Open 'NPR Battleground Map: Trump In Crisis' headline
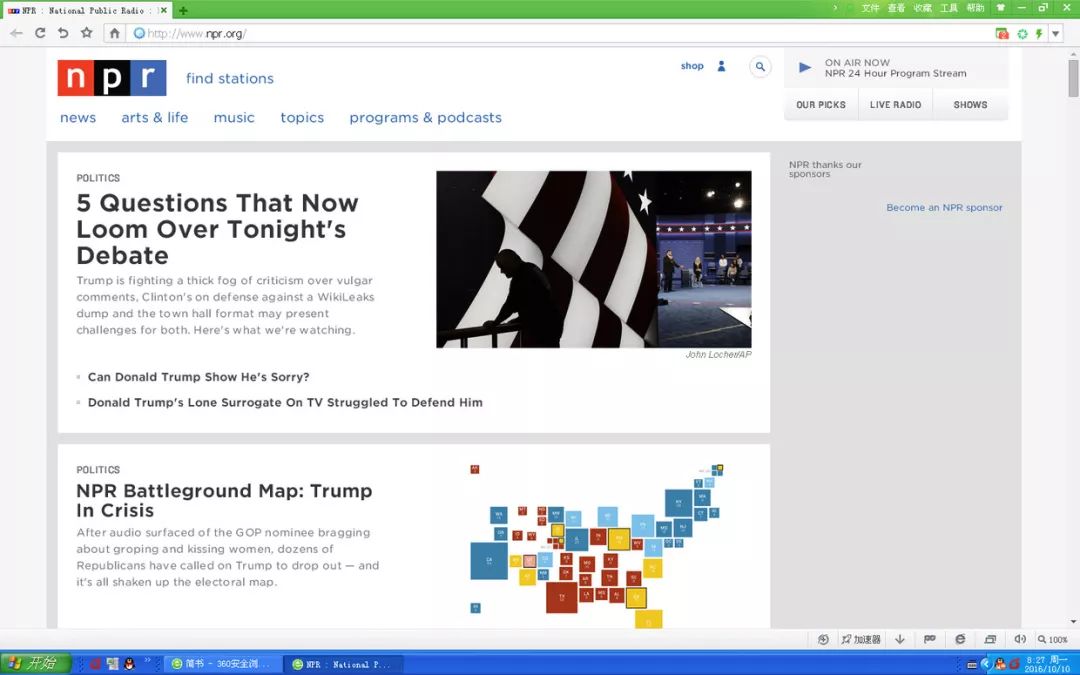1080x675 pixels. click(224, 500)
